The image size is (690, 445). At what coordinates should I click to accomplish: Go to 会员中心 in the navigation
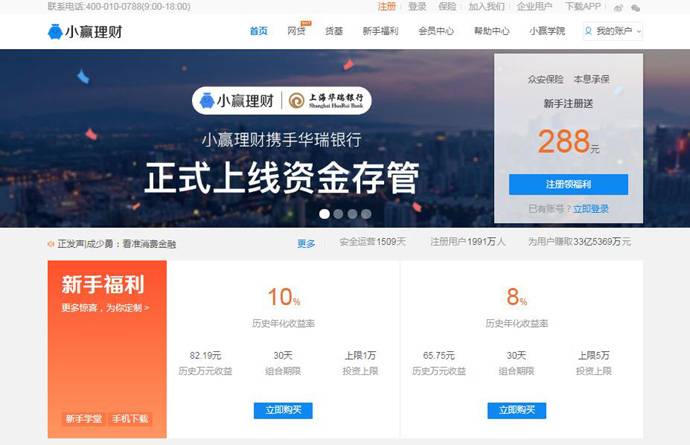coord(436,31)
